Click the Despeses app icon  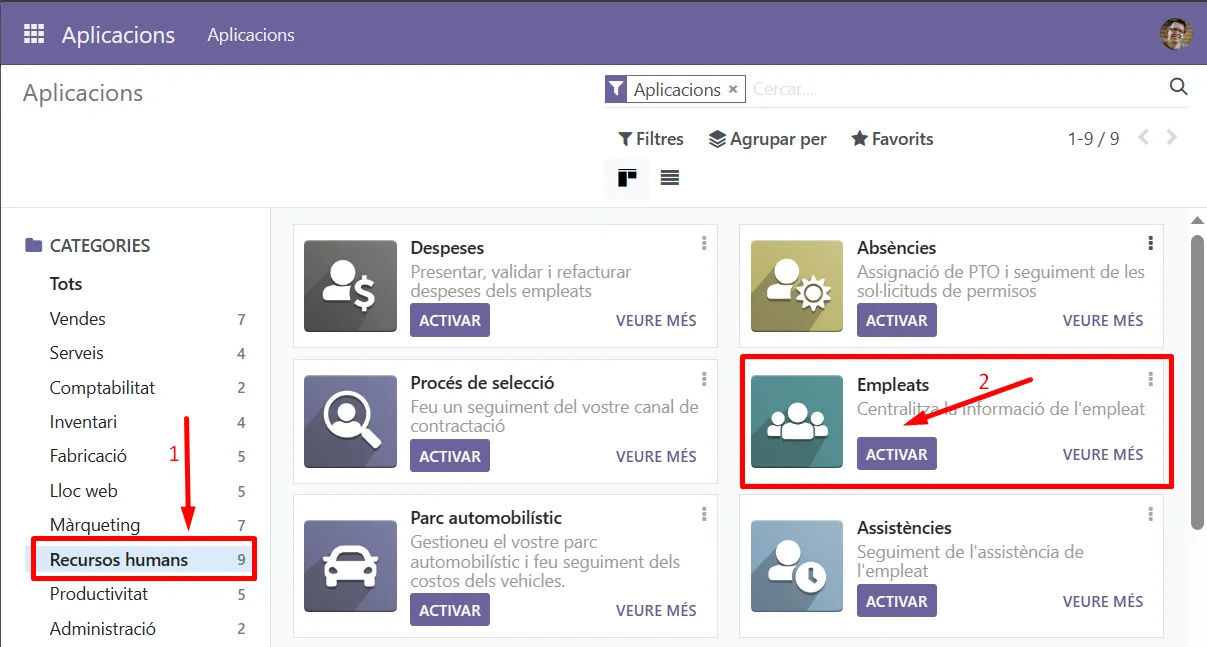click(x=350, y=286)
